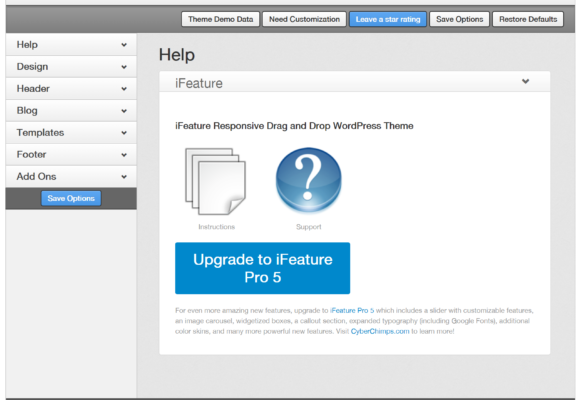Click Save Options in the top bar
This screenshot has width=580, height=400.
click(459, 19)
